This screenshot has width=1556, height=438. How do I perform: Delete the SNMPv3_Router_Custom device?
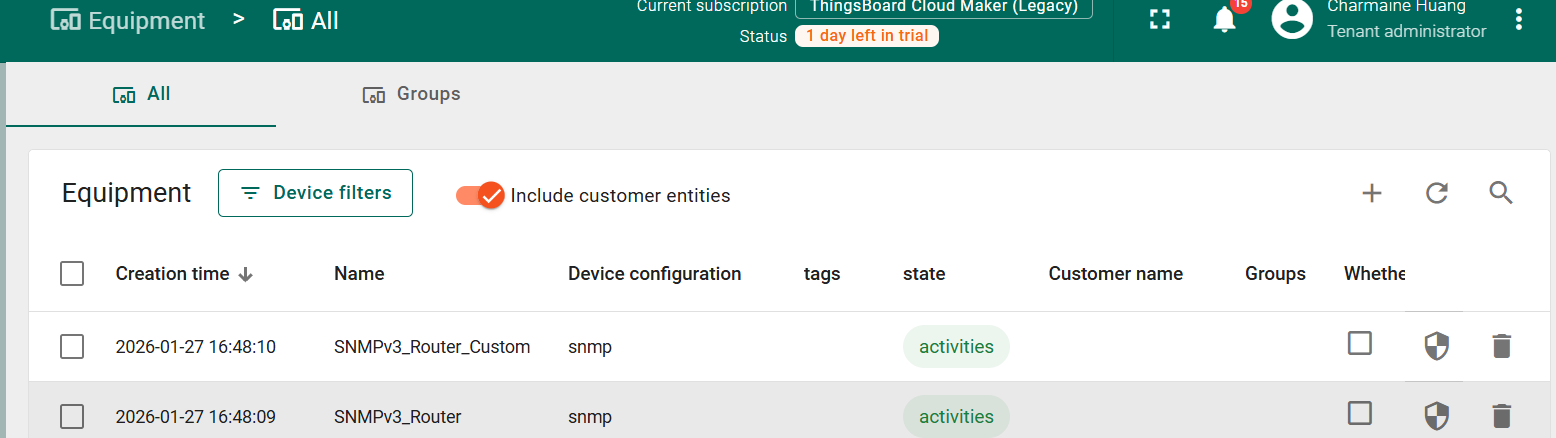point(1501,347)
